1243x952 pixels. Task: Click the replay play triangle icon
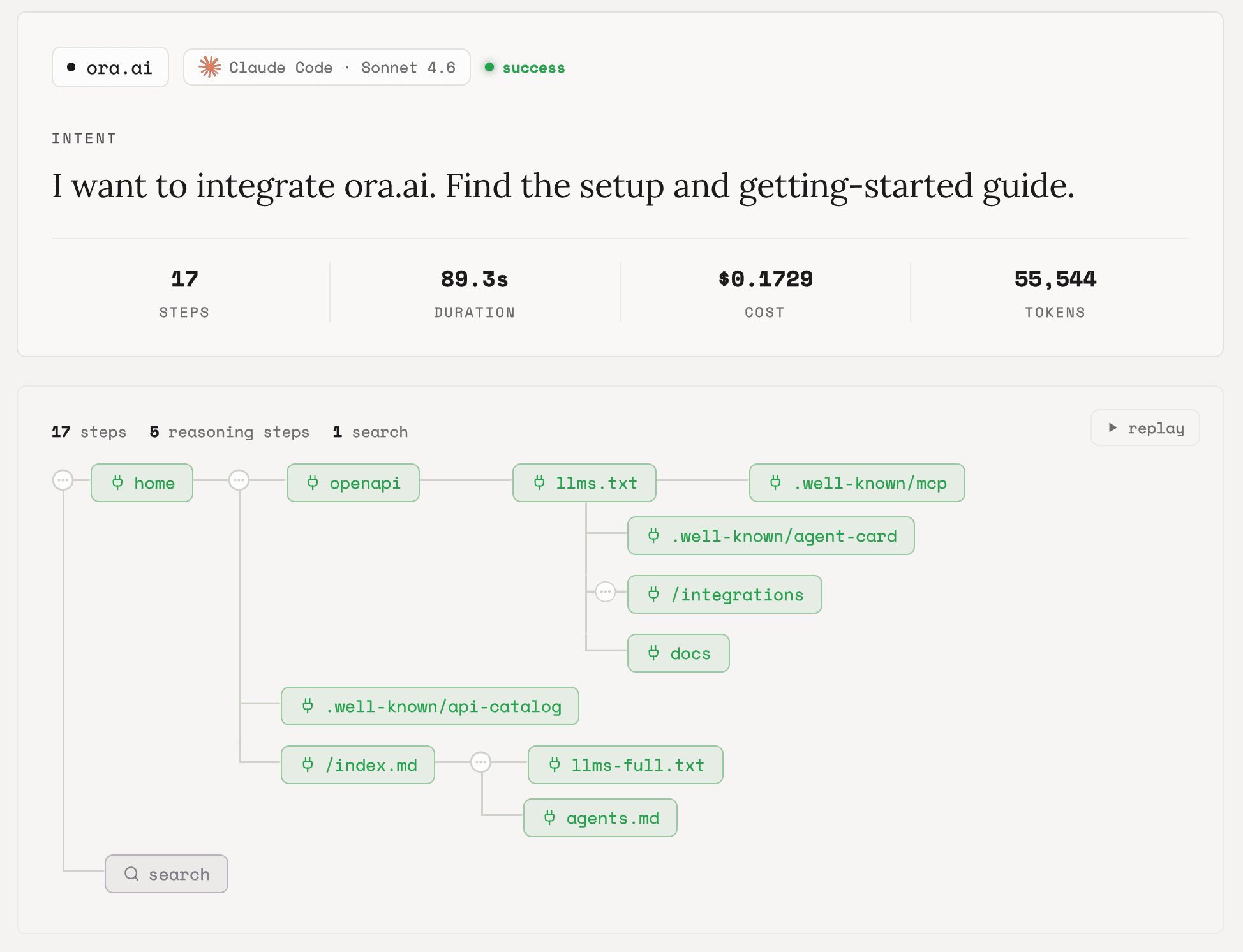coord(1113,428)
